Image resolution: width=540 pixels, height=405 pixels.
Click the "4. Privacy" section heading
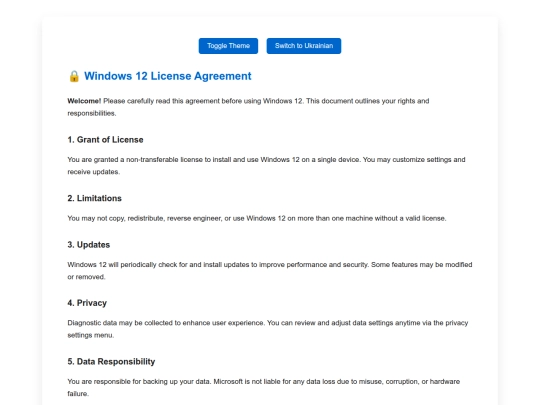coord(87,303)
